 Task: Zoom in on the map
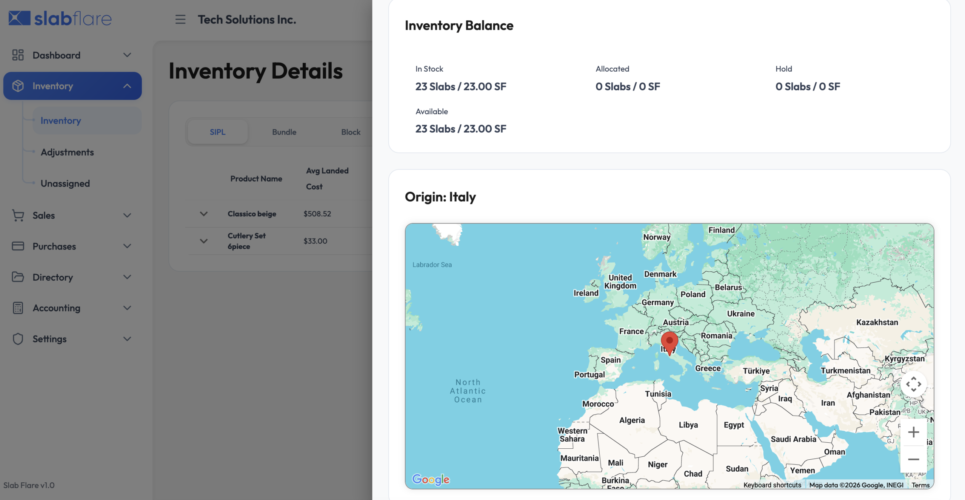[x=912, y=432]
